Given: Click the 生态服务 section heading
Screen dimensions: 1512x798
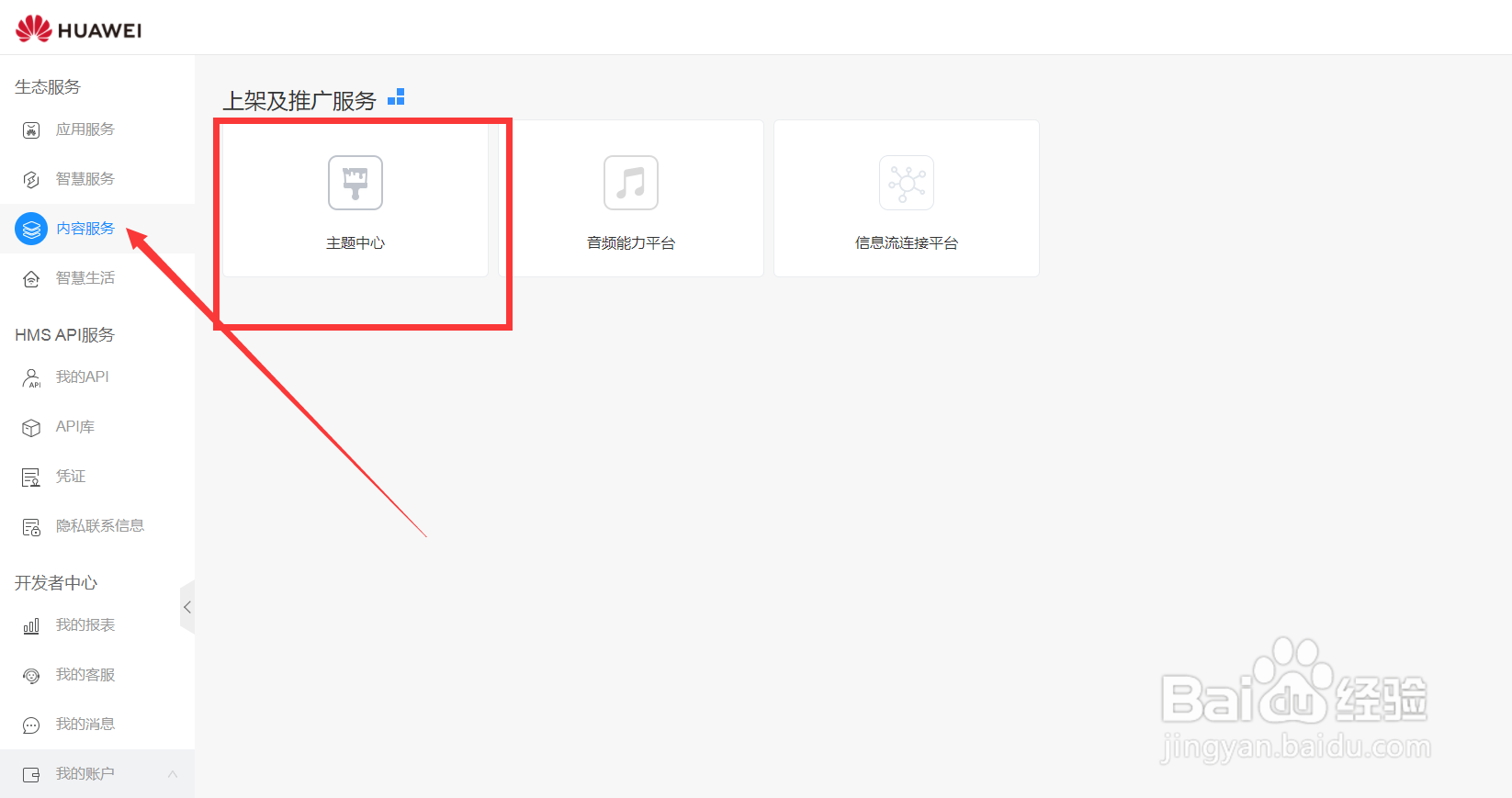Looking at the screenshot, I should point(48,87).
